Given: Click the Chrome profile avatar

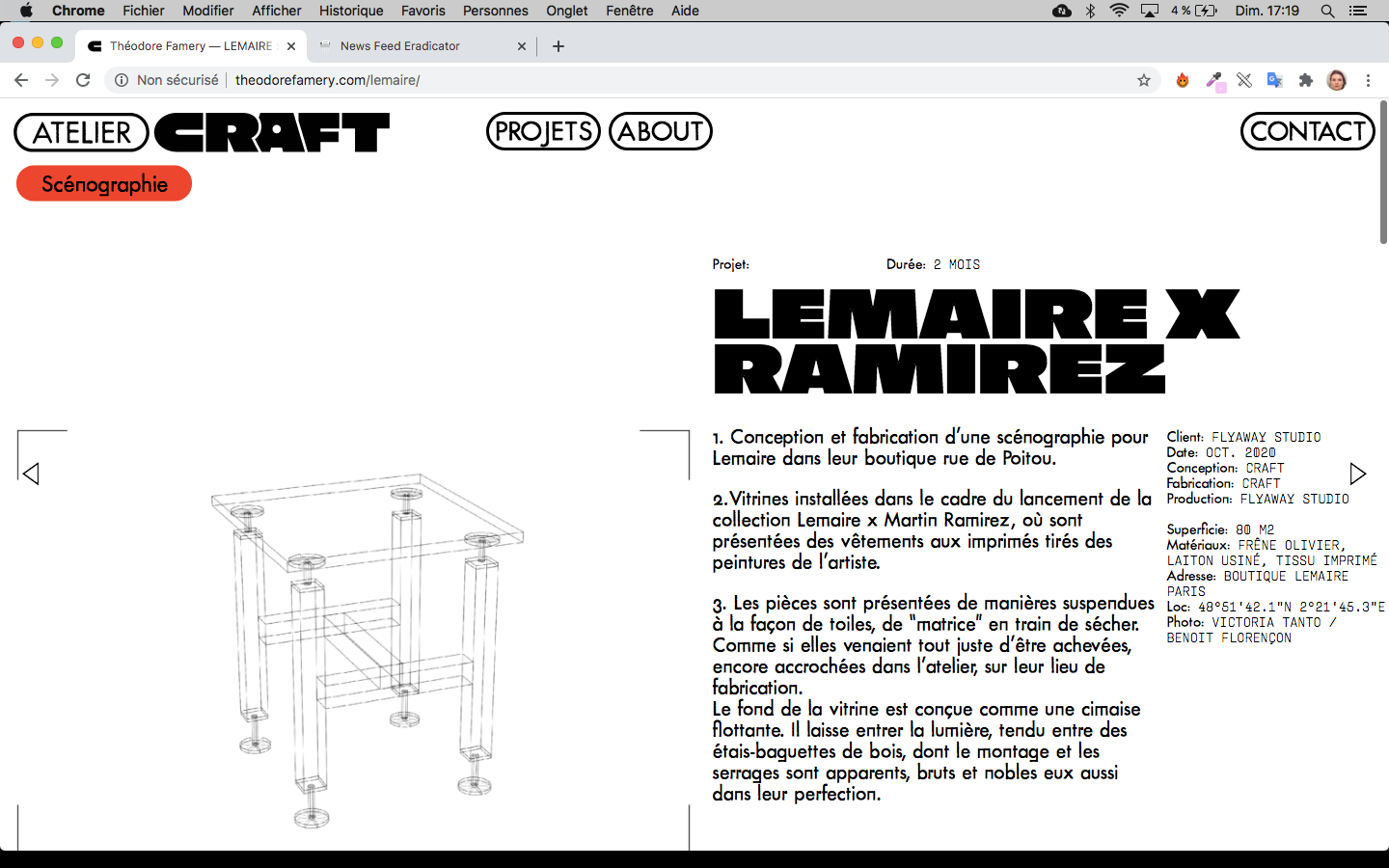Looking at the screenshot, I should click(1336, 80).
